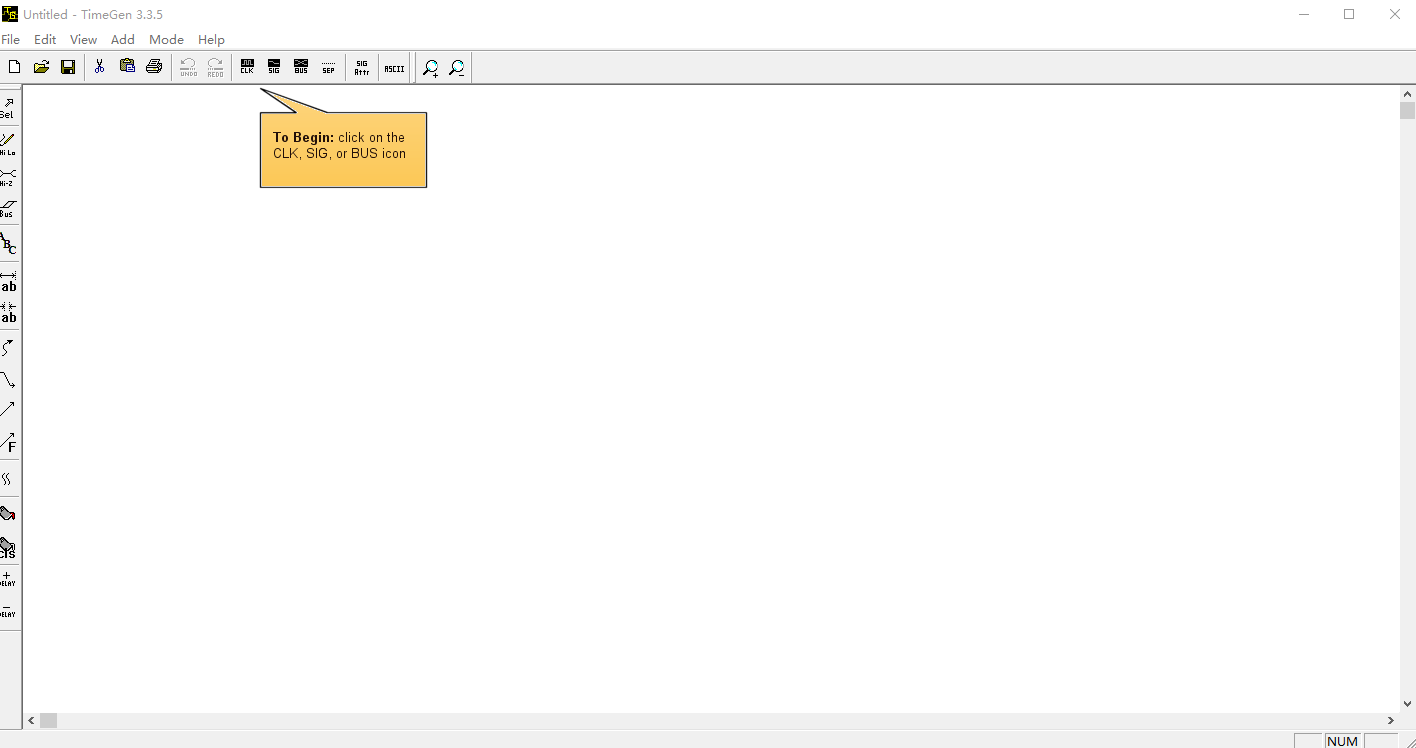Select the Hi Lo edge drawing tool
This screenshot has height=748, width=1416.
point(8,144)
